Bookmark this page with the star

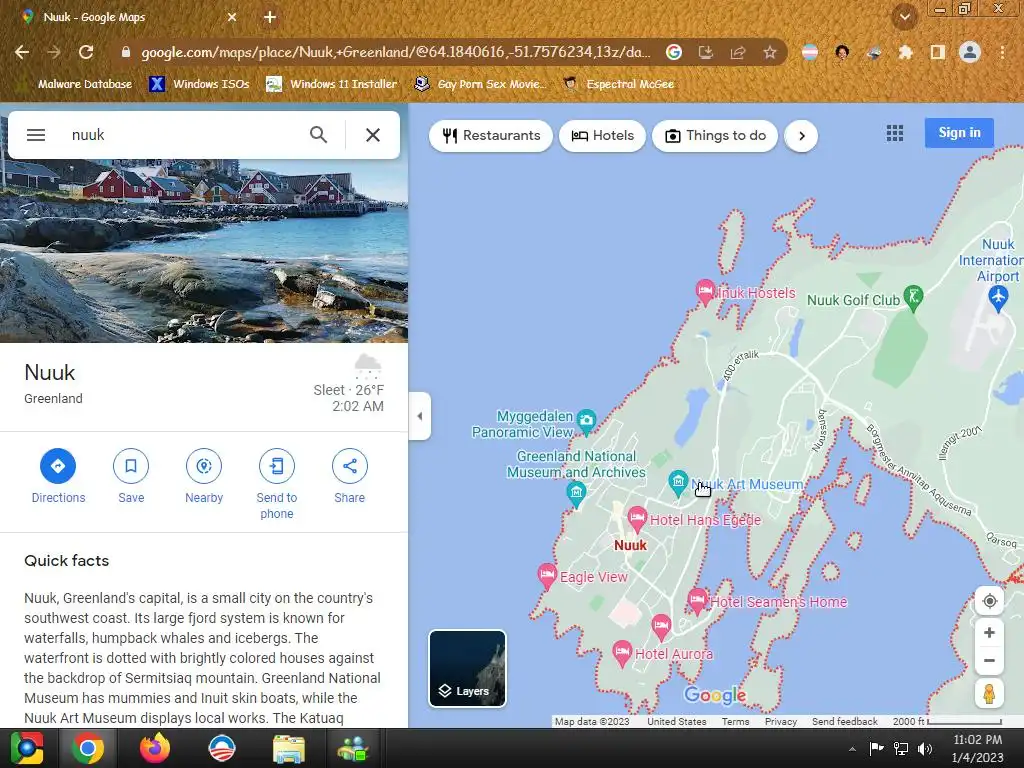tap(770, 52)
